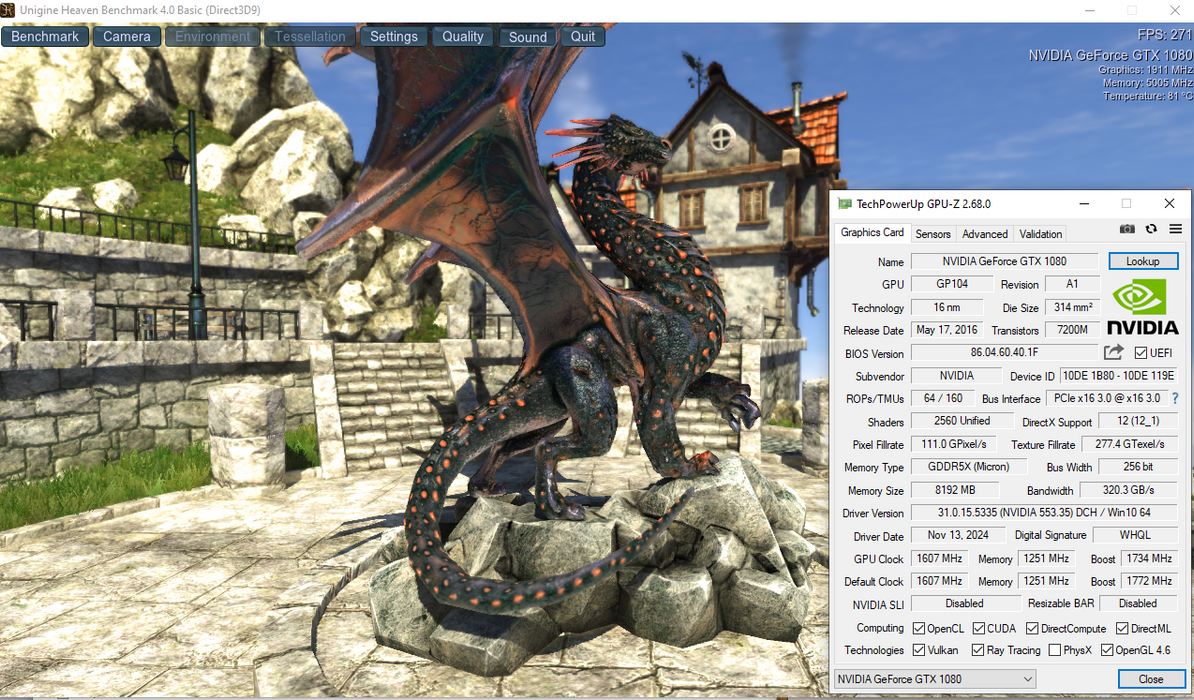Image resolution: width=1194 pixels, height=700 pixels.
Task: Toggle the CUDA checkbox
Action: click(x=979, y=628)
